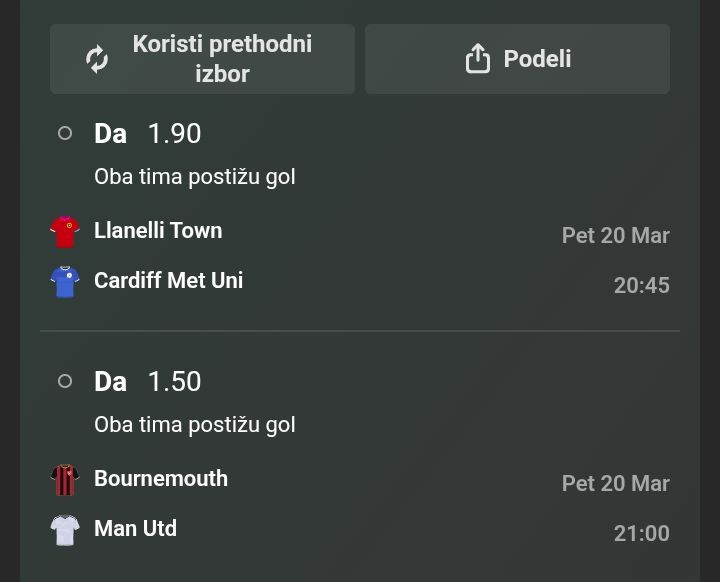Select the radio circle beside Da 1.90
The image size is (720, 582).
click(x=65, y=133)
